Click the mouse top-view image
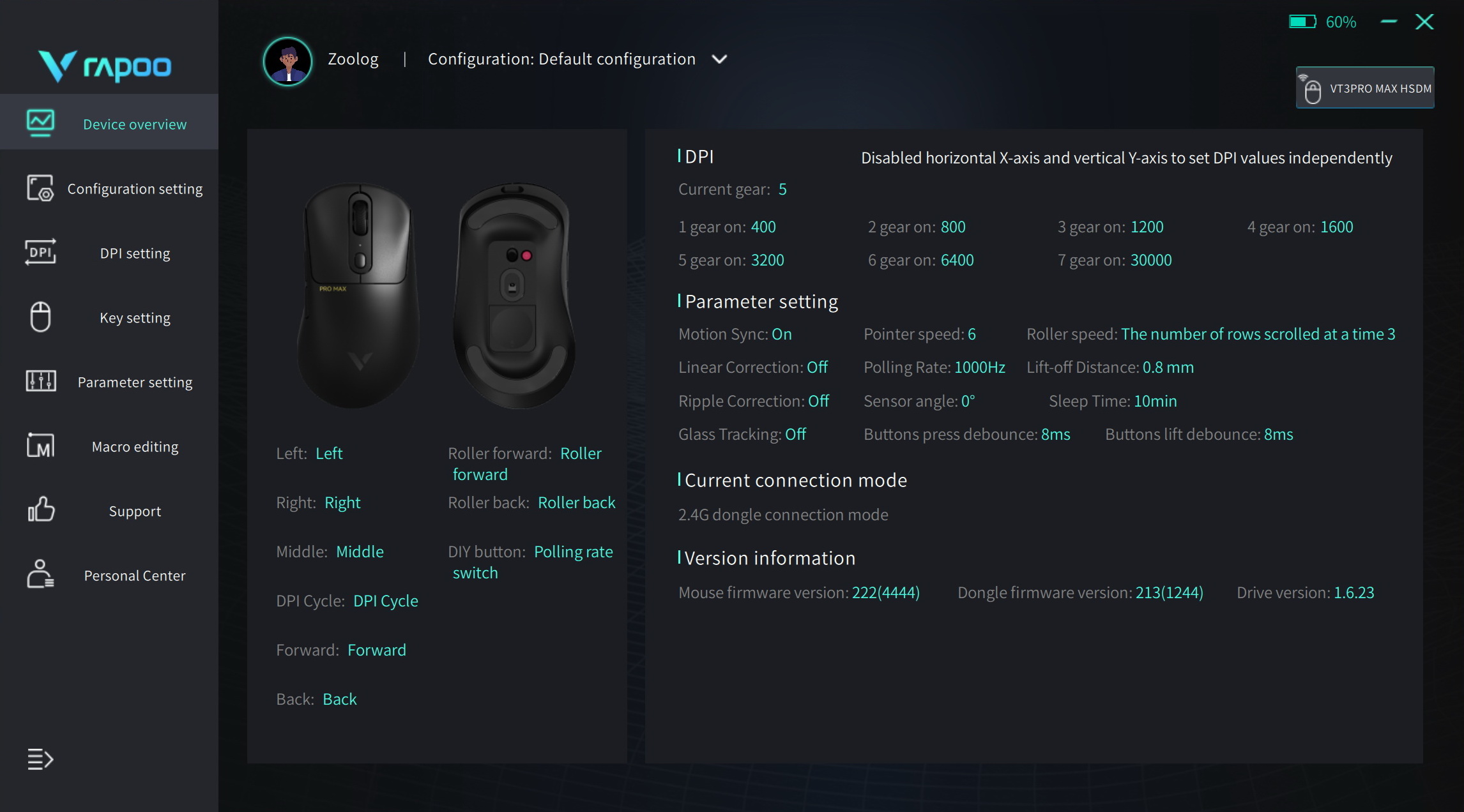Screen dimensions: 1464x812 pos(358,296)
